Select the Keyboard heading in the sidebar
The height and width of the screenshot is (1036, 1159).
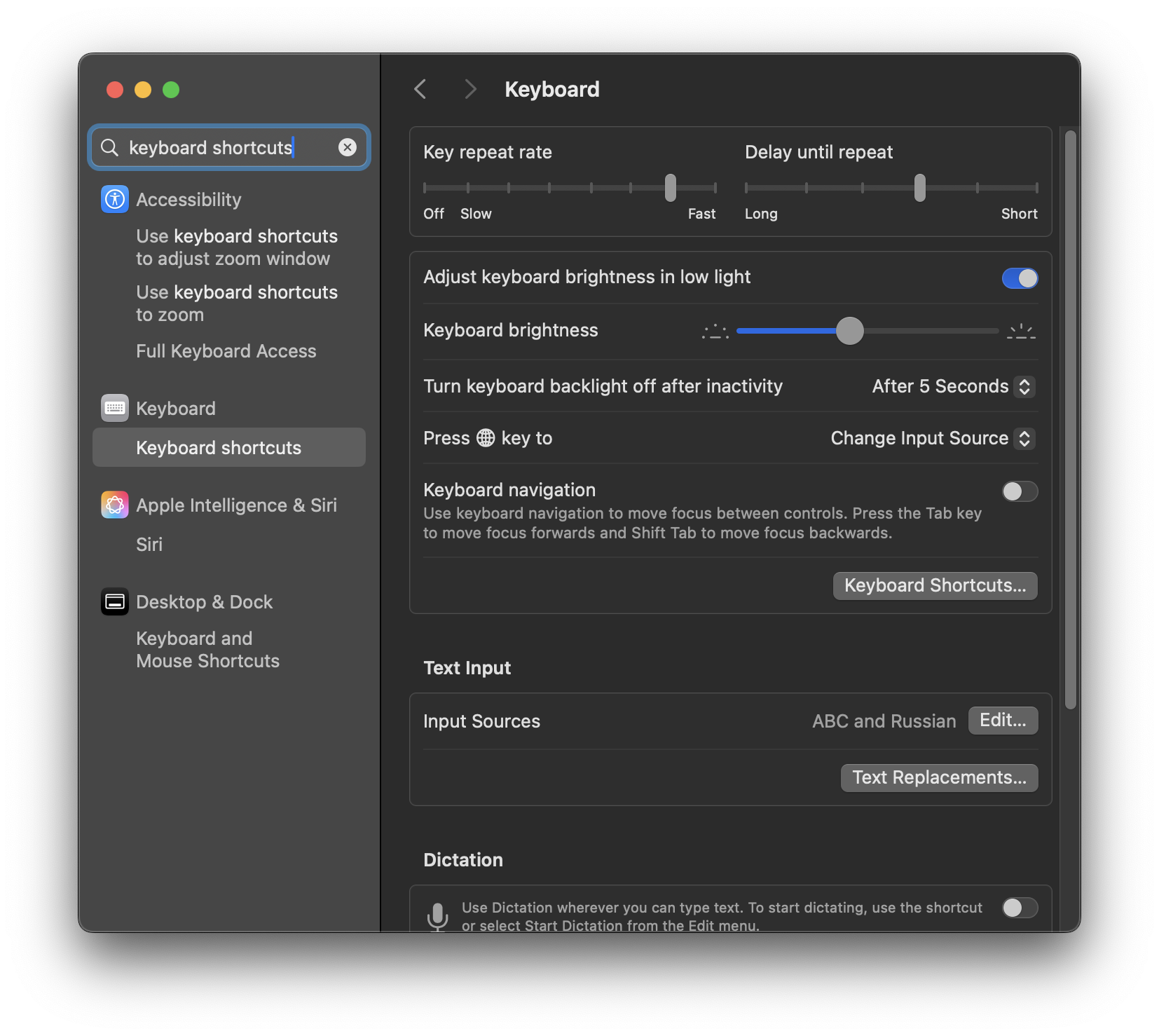pyautogui.click(x=176, y=409)
